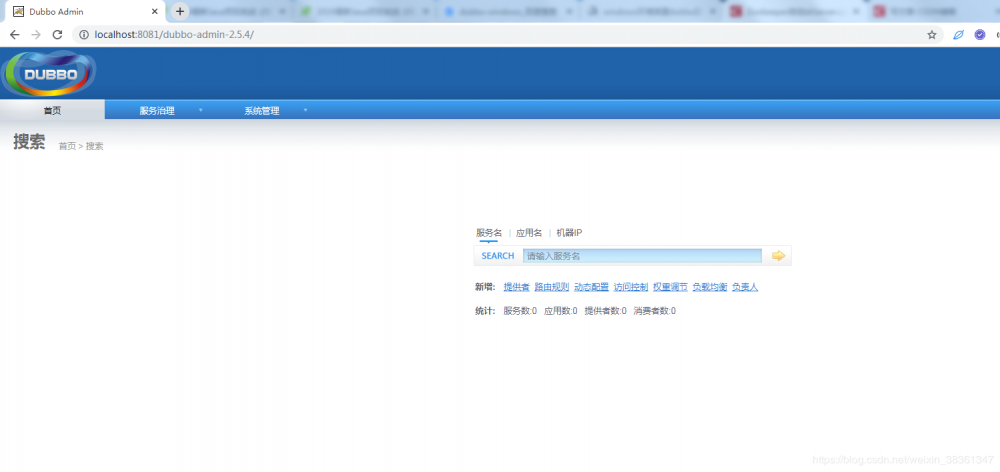
Task: Open the 权重调节 add link
Action: coord(670,287)
